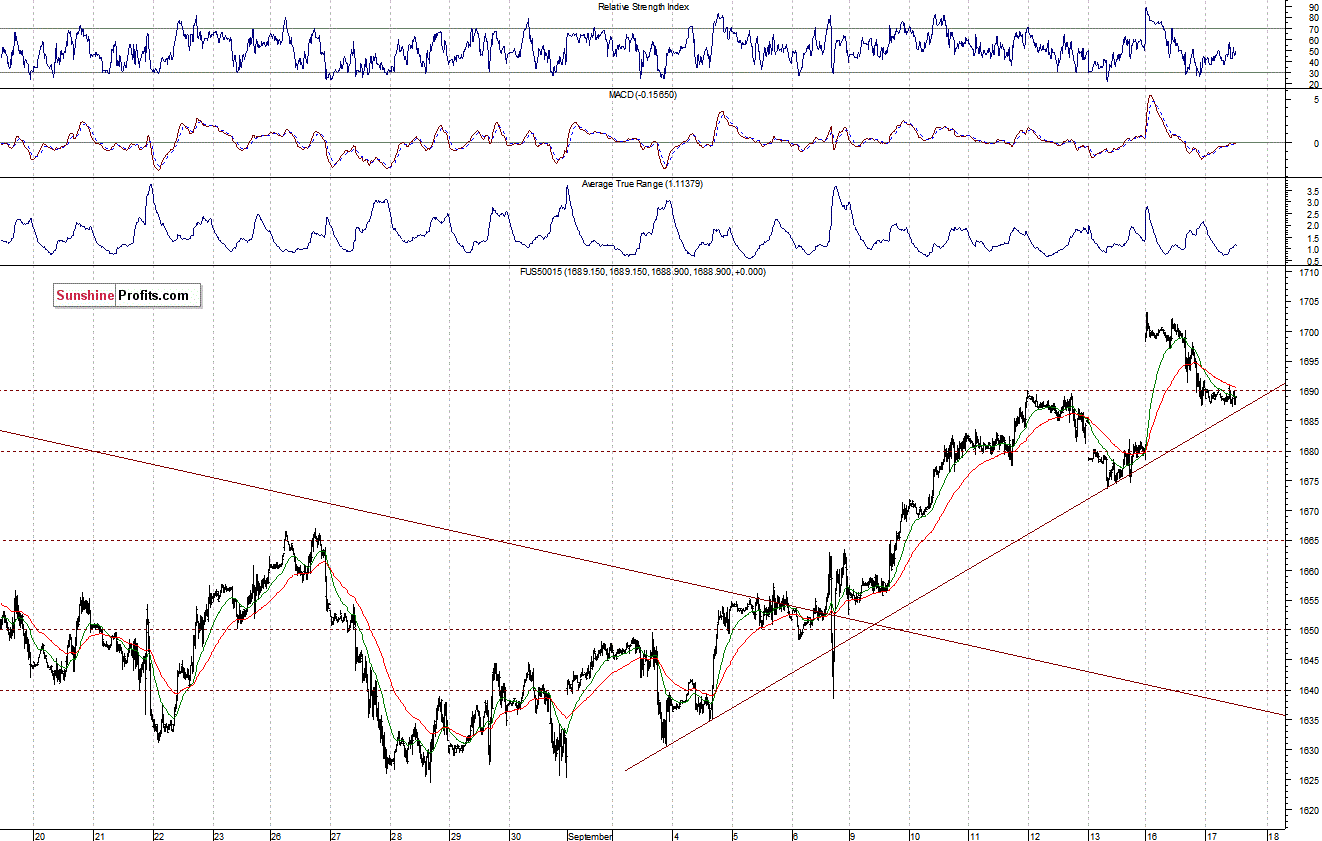This screenshot has width=1322, height=841.
Task: Click date 22 on the time axis
Action: 158,835
